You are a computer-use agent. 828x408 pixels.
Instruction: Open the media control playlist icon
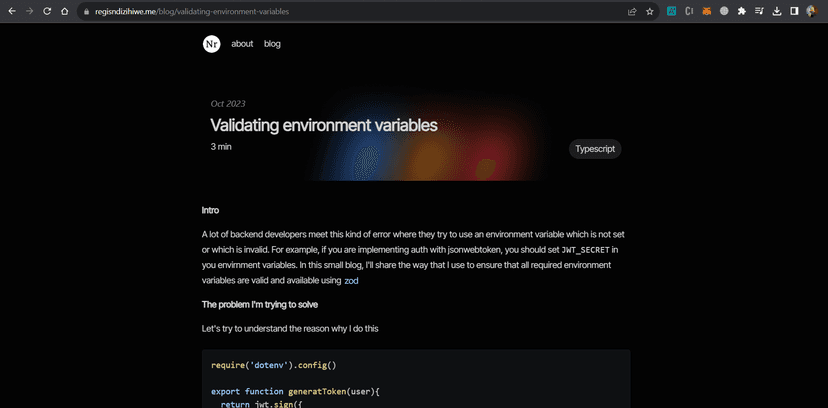759,12
